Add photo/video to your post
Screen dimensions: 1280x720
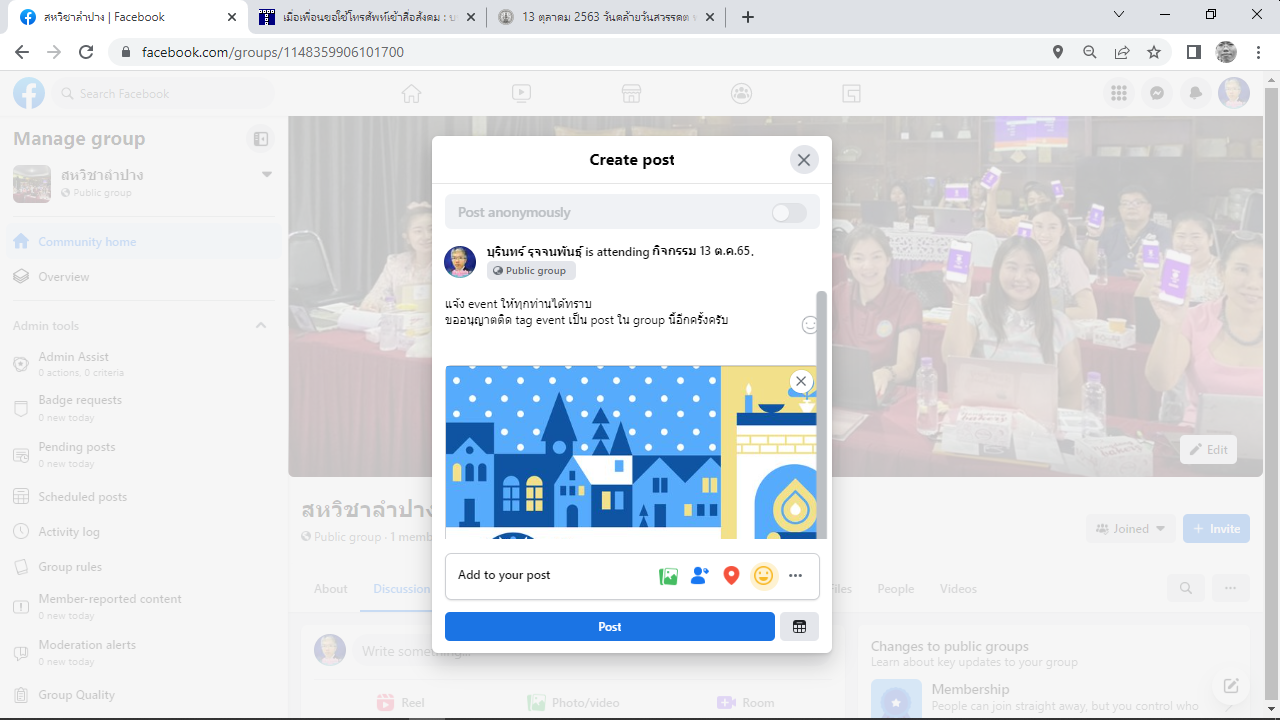[669, 576]
